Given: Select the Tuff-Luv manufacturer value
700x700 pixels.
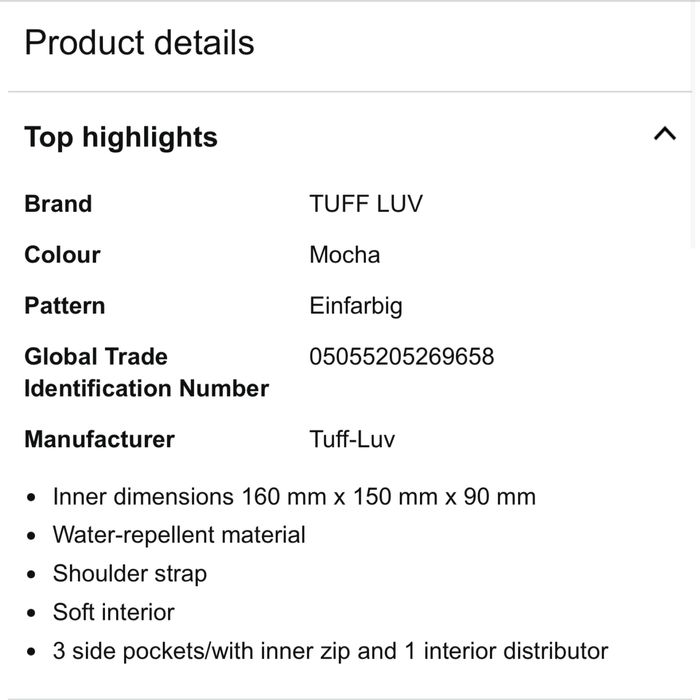Looking at the screenshot, I should coord(352,439).
